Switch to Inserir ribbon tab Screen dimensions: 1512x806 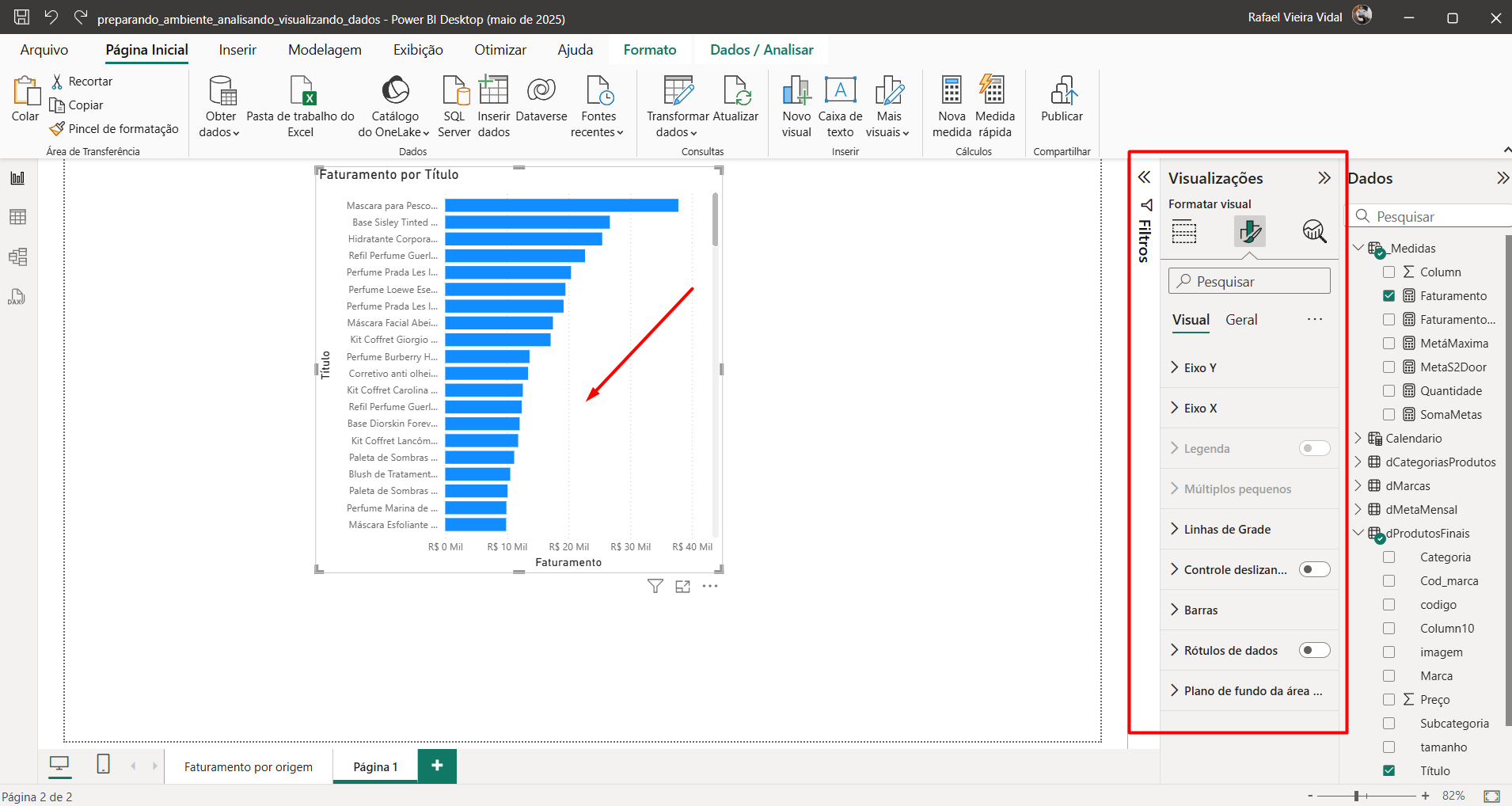[237, 50]
